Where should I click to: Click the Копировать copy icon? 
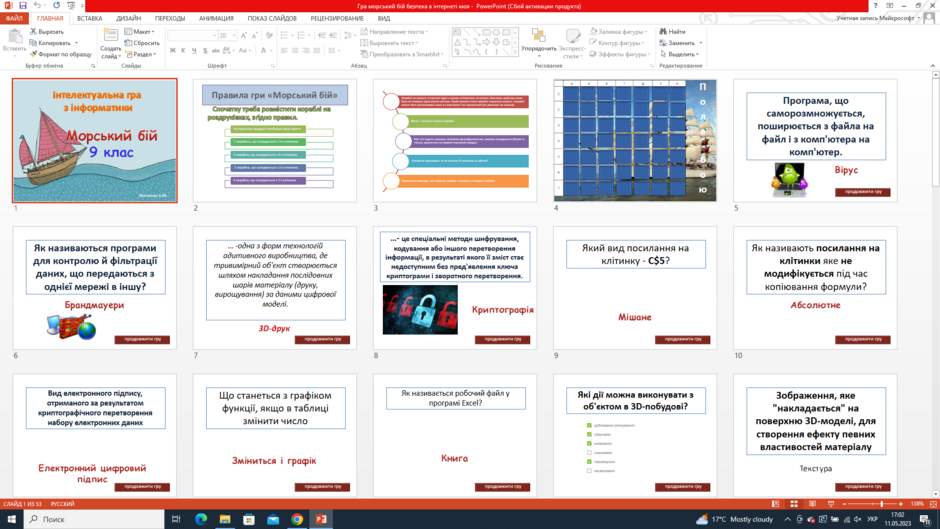tap(34, 43)
